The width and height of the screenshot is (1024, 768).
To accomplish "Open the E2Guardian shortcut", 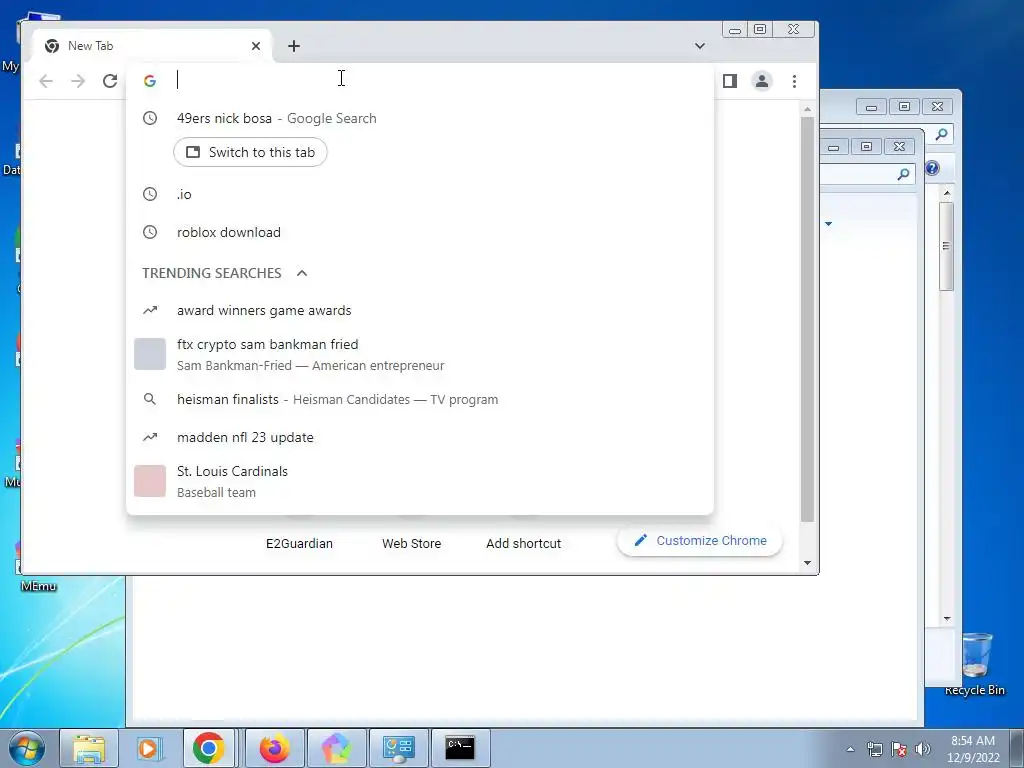I will (299, 543).
